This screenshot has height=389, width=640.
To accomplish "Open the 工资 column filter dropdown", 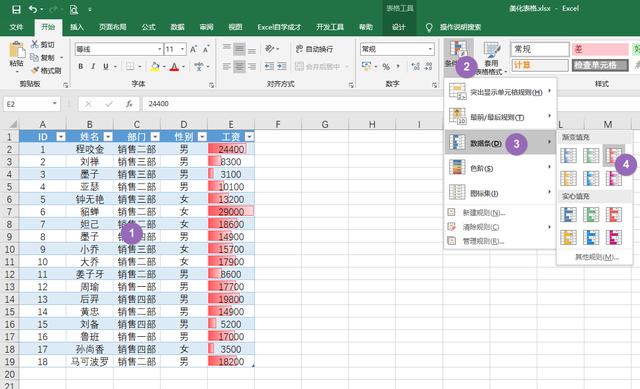I will (x=249, y=137).
